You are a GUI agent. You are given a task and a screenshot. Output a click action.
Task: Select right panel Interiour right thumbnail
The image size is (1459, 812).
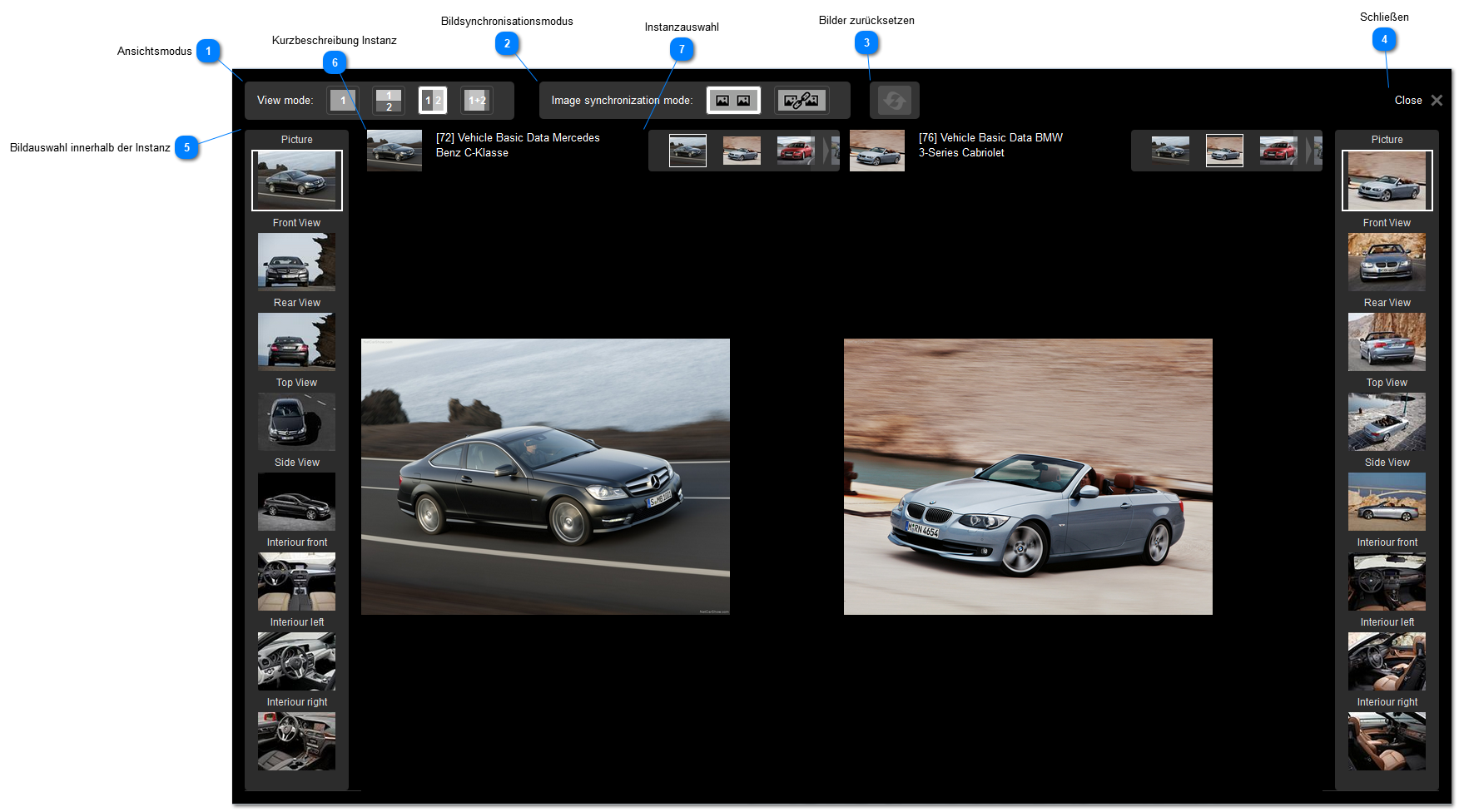[x=1387, y=741]
